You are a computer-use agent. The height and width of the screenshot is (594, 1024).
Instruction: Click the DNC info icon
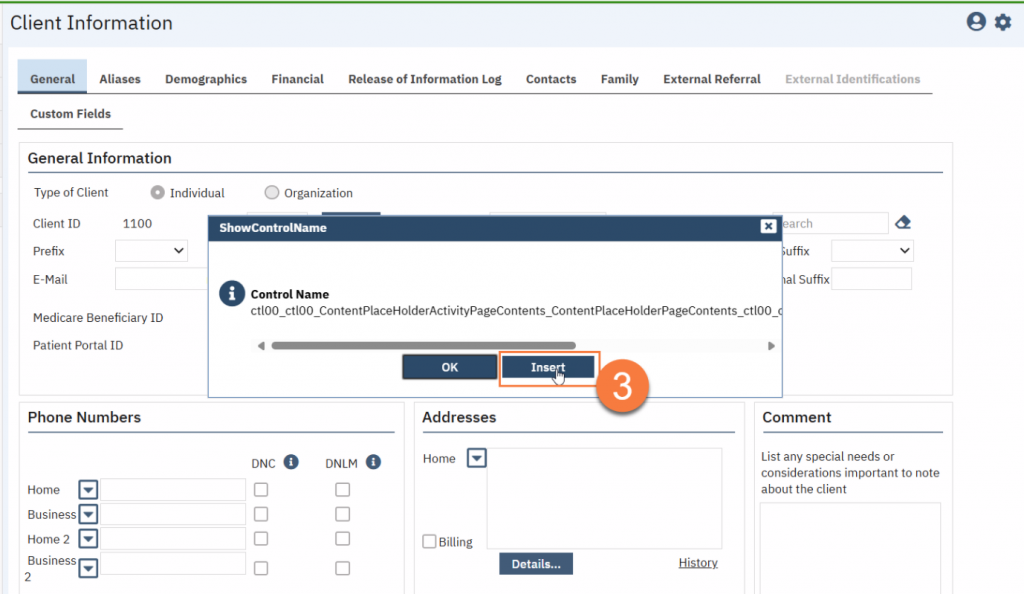click(x=291, y=462)
